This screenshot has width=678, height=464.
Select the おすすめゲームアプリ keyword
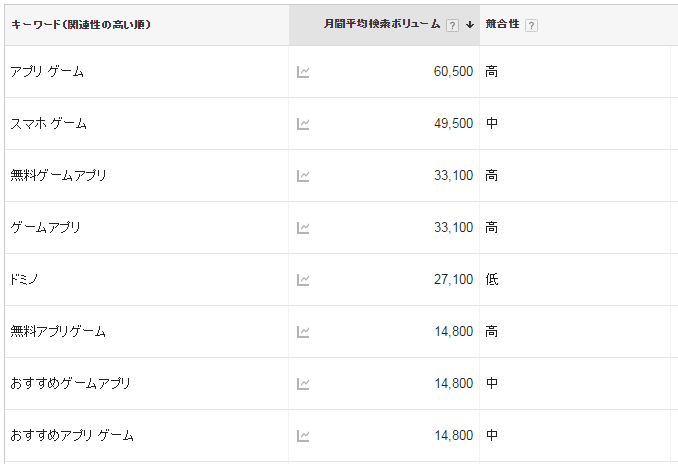(x=70, y=383)
